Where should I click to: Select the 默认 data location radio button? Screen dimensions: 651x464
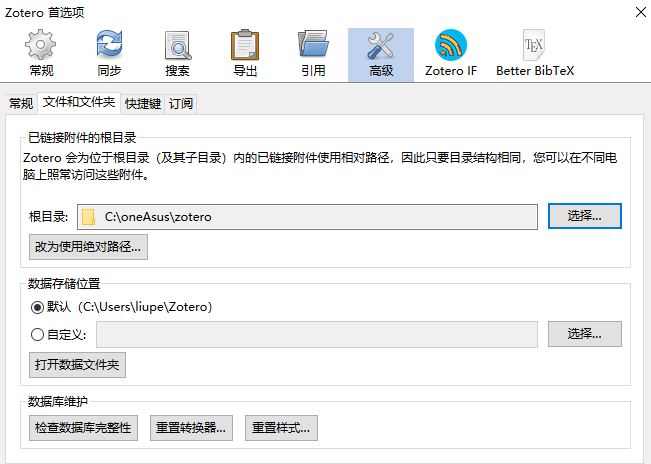[x=37, y=308]
